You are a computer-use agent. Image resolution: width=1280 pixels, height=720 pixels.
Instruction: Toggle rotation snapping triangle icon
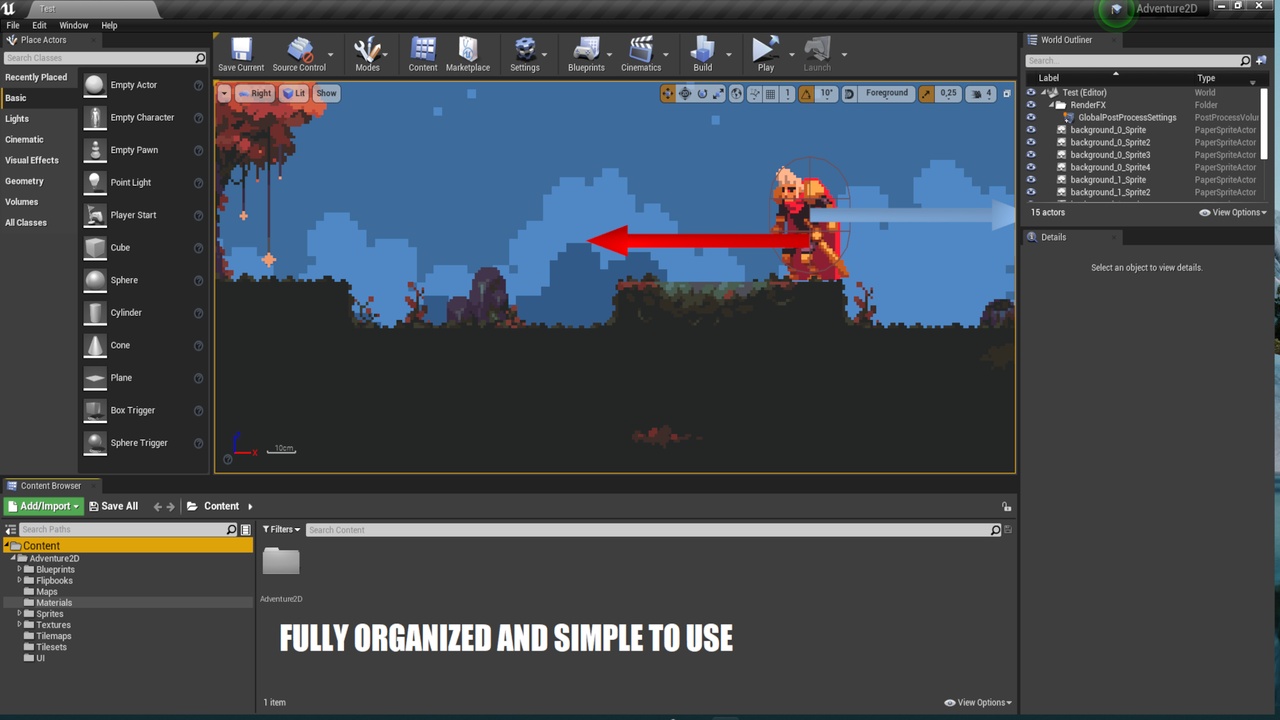point(806,94)
